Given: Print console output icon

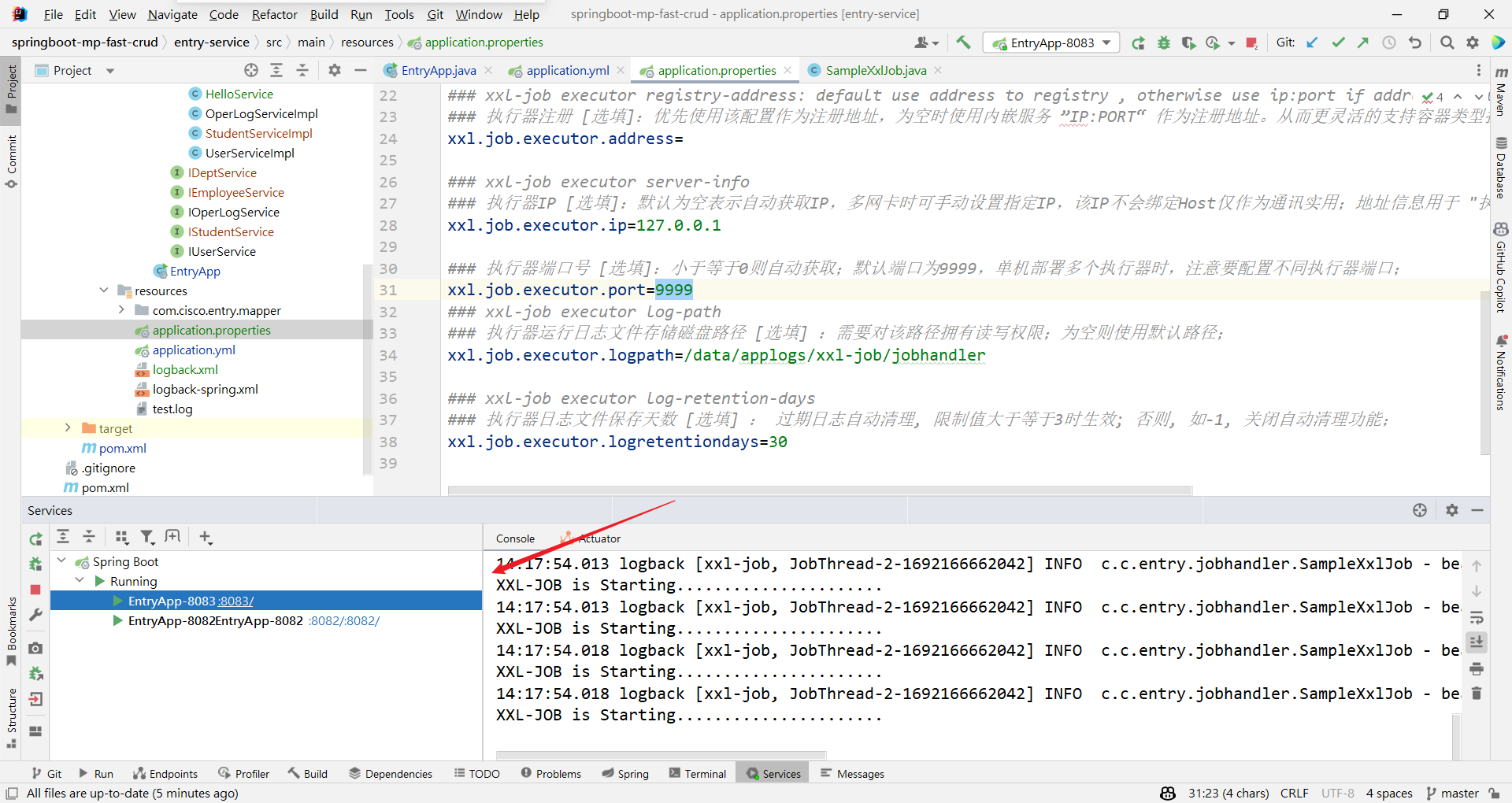Looking at the screenshot, I should point(1477,668).
